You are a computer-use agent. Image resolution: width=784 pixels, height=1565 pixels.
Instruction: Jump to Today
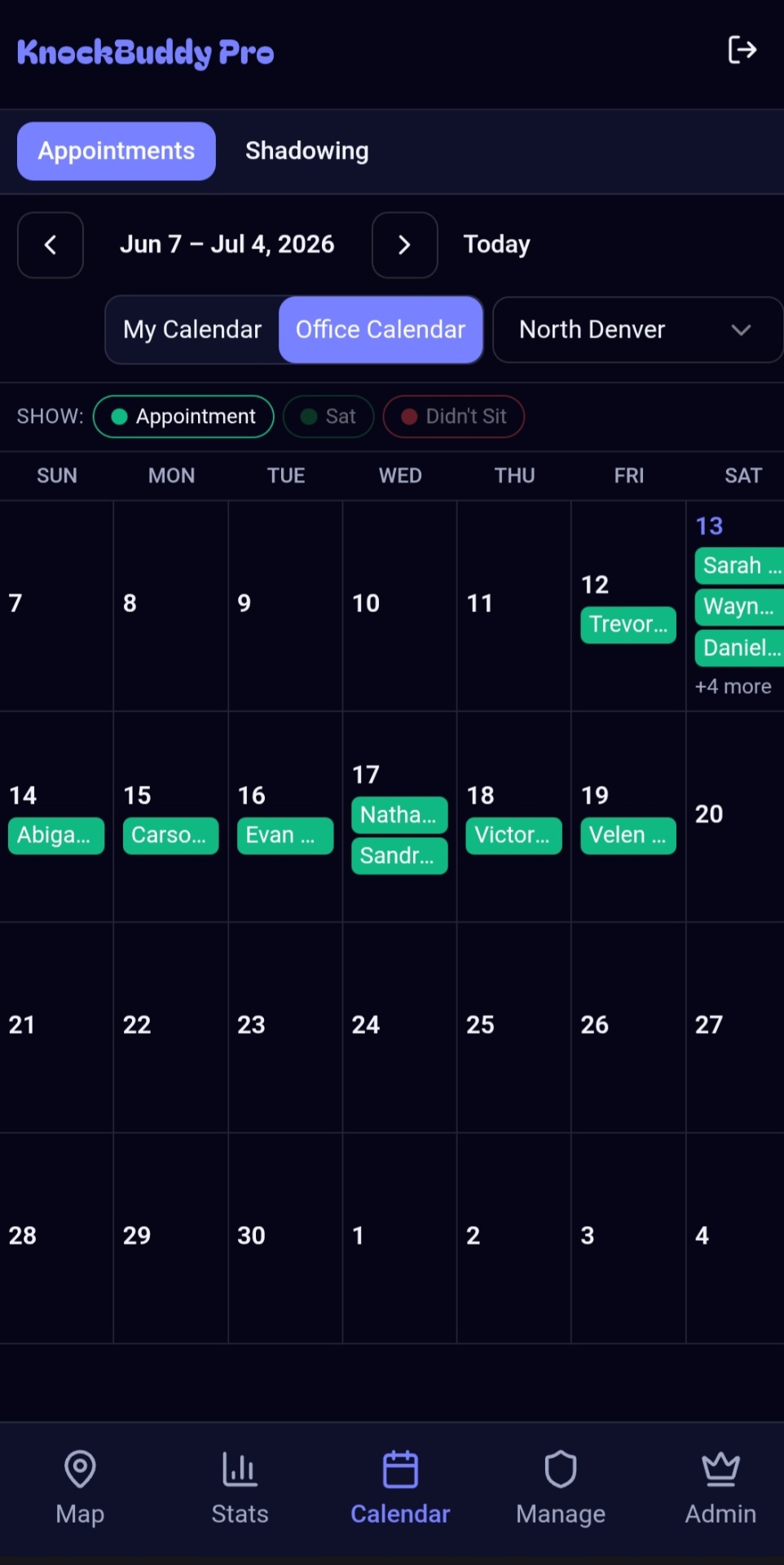coord(496,244)
